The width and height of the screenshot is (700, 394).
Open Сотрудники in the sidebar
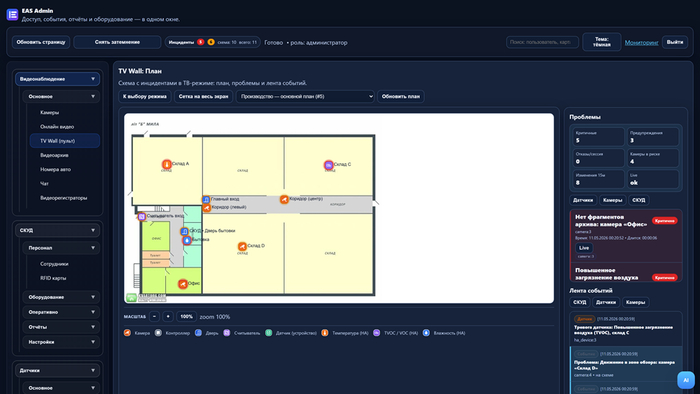point(54,264)
